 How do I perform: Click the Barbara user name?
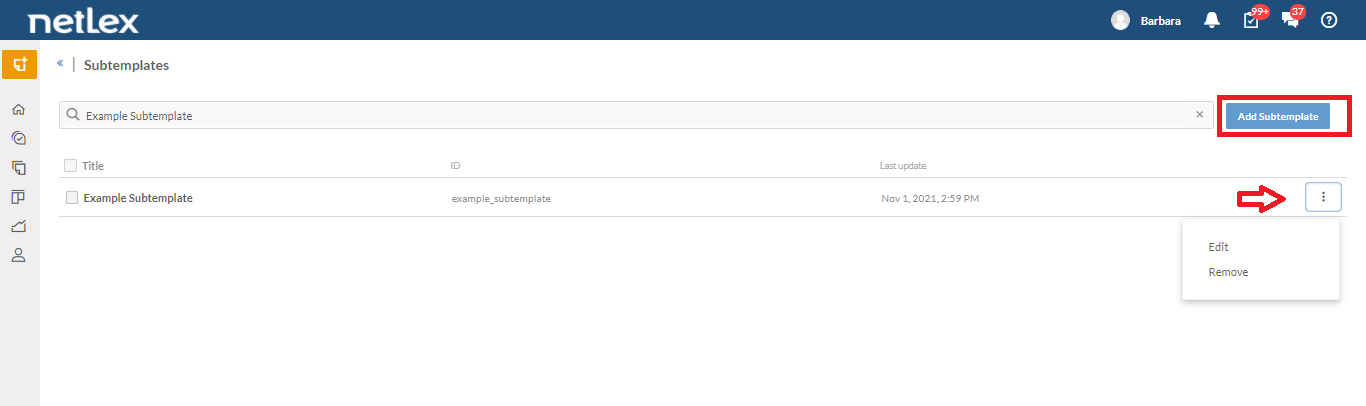(x=1160, y=21)
